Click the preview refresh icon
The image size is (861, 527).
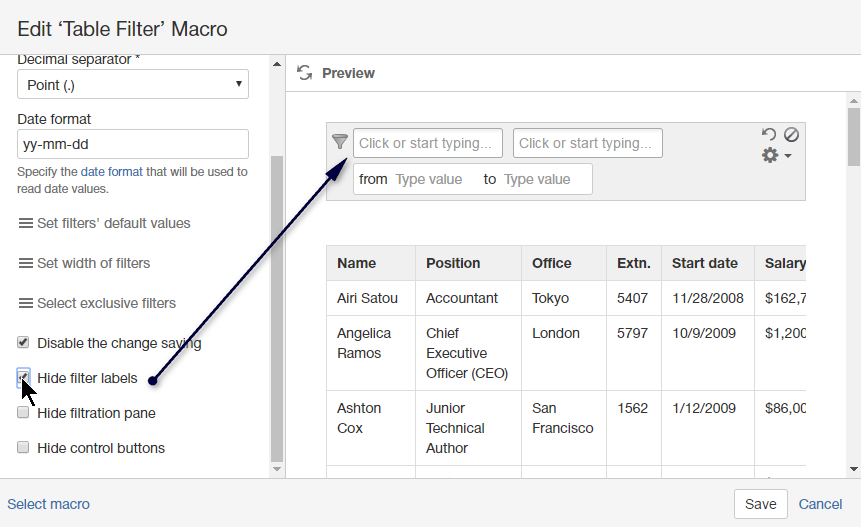[x=305, y=73]
